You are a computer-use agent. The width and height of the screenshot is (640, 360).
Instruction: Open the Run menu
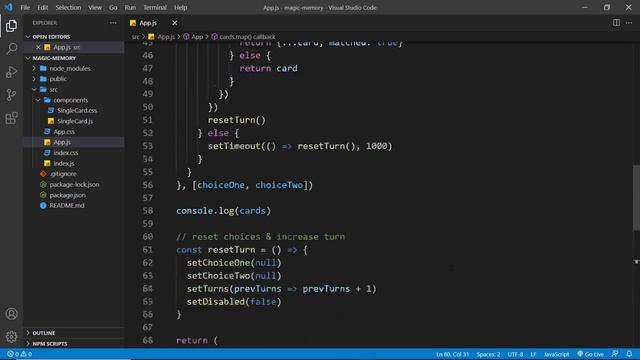tap(130, 7)
